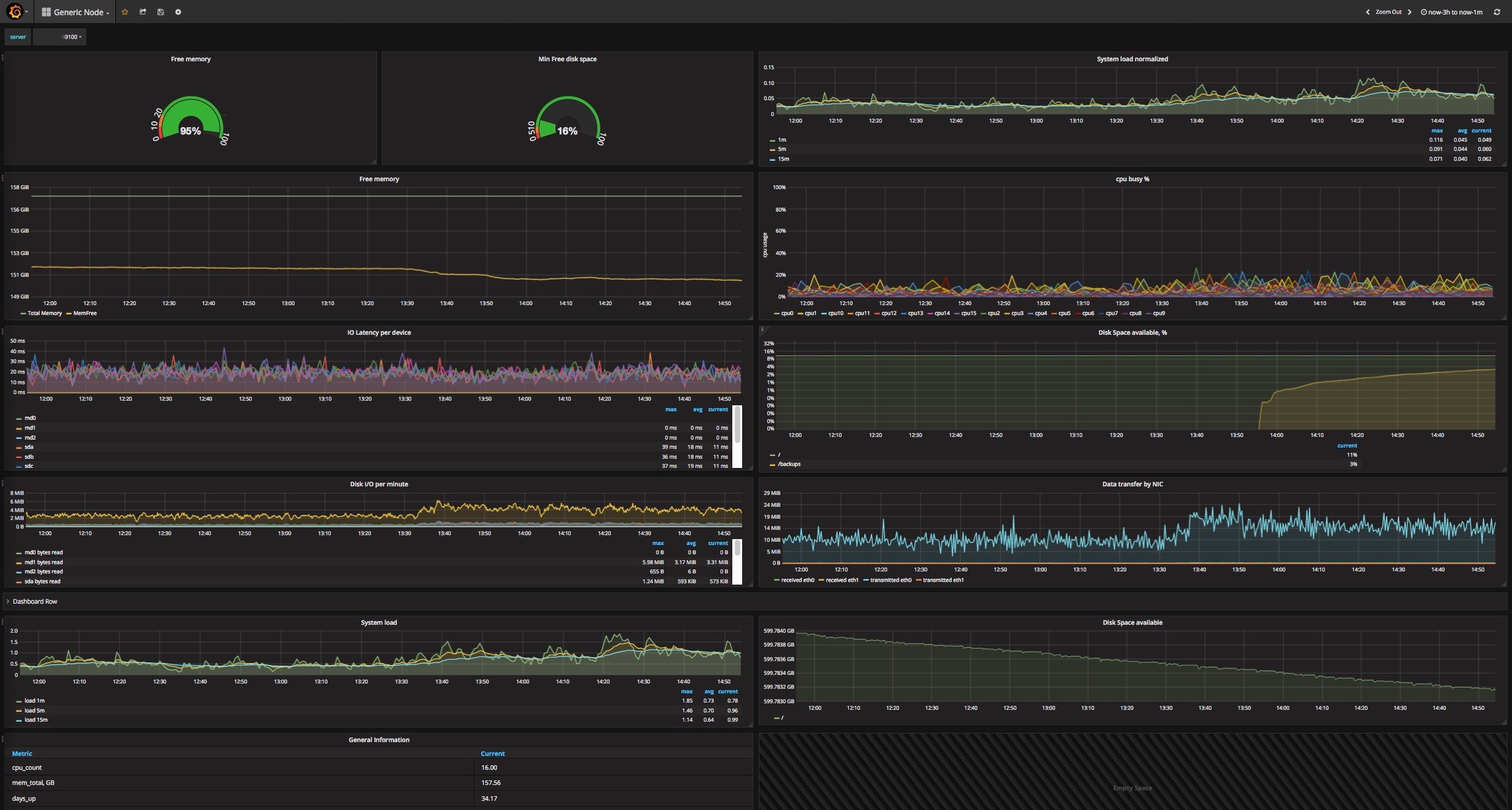Open the Grafana logo main menu
The width and height of the screenshot is (1512, 810).
(15, 12)
